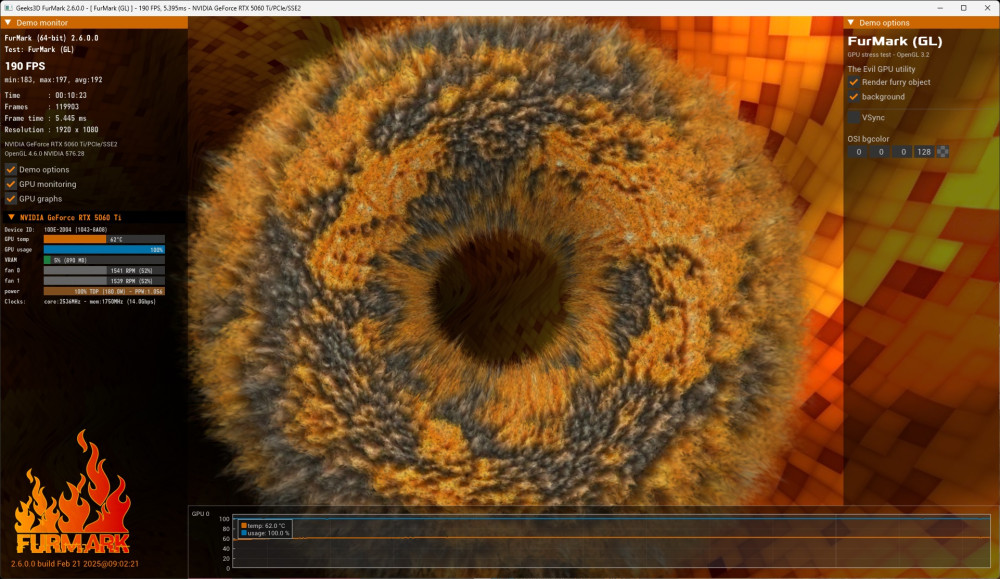Click the VRAM usage bar

(x=104, y=260)
